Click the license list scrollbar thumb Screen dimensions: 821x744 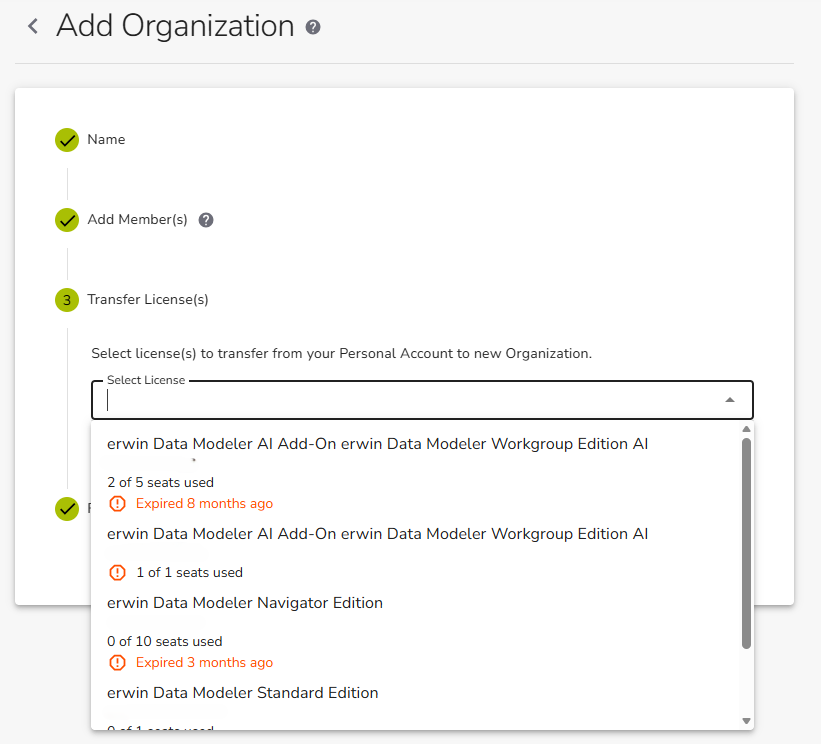tap(747, 543)
